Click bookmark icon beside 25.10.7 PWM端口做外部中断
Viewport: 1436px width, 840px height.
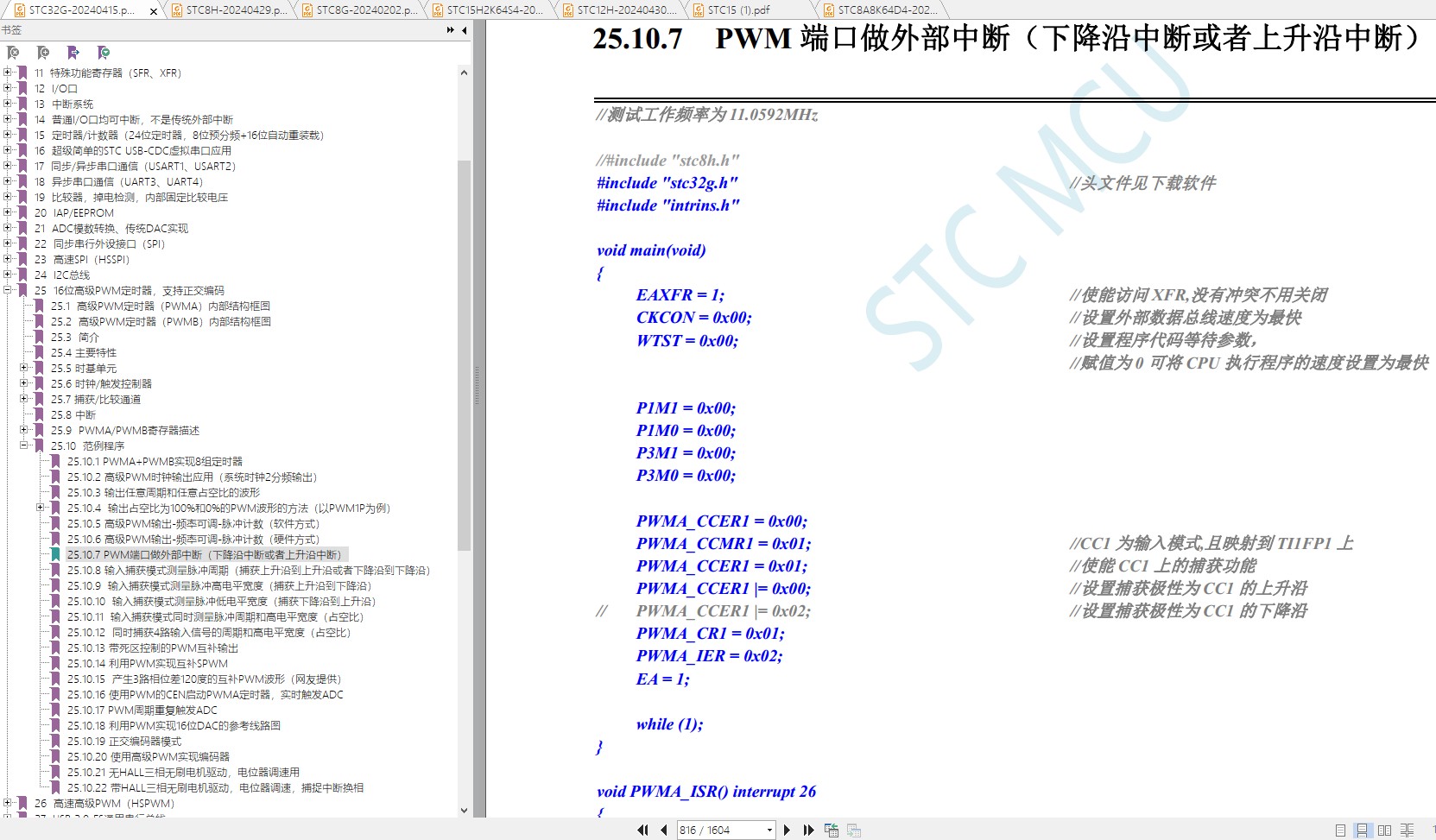(55, 554)
